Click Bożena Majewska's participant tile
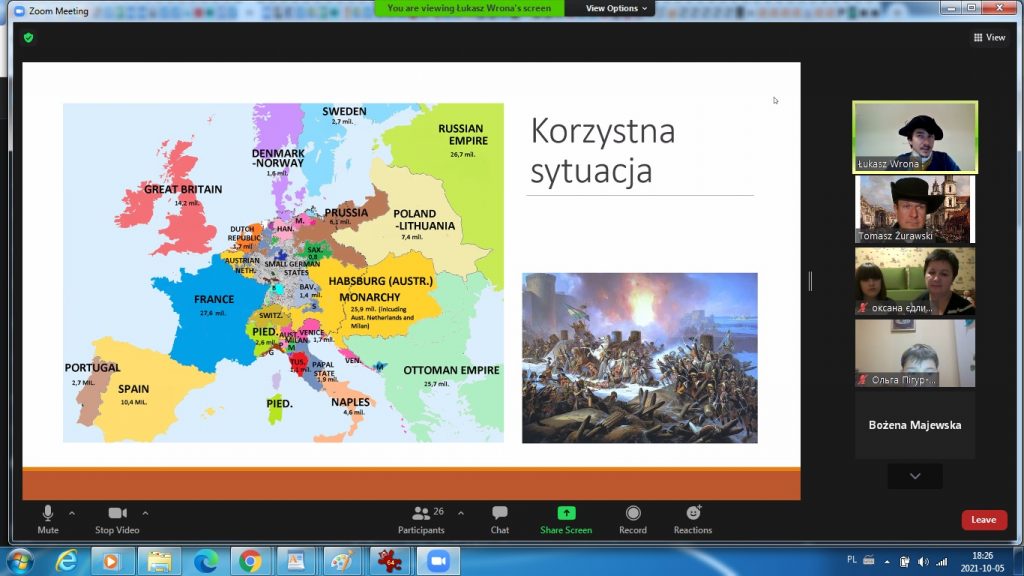Image resolution: width=1024 pixels, height=576 pixels. 914,425
